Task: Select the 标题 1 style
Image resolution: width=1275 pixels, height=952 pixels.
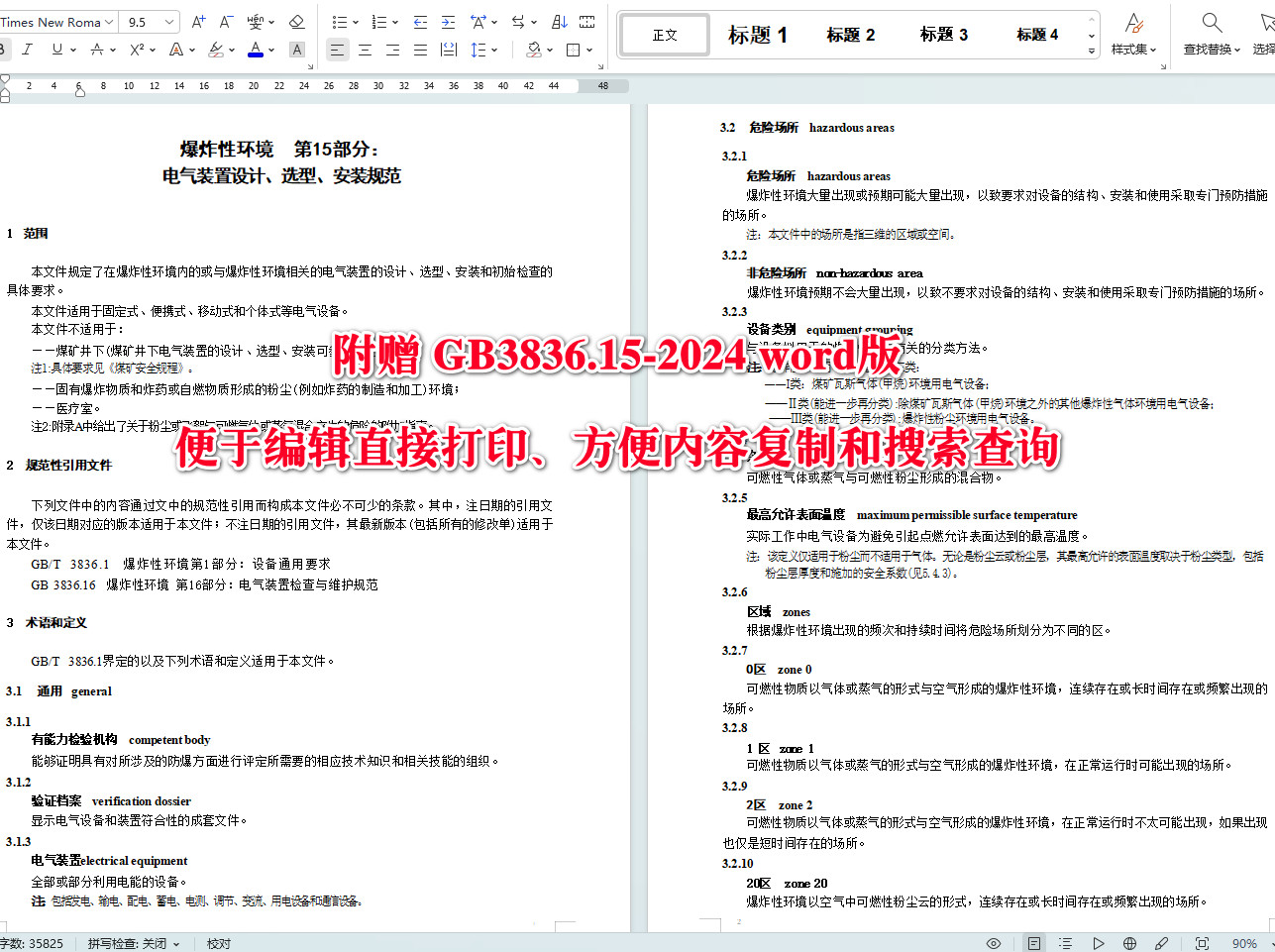Action: 757,34
